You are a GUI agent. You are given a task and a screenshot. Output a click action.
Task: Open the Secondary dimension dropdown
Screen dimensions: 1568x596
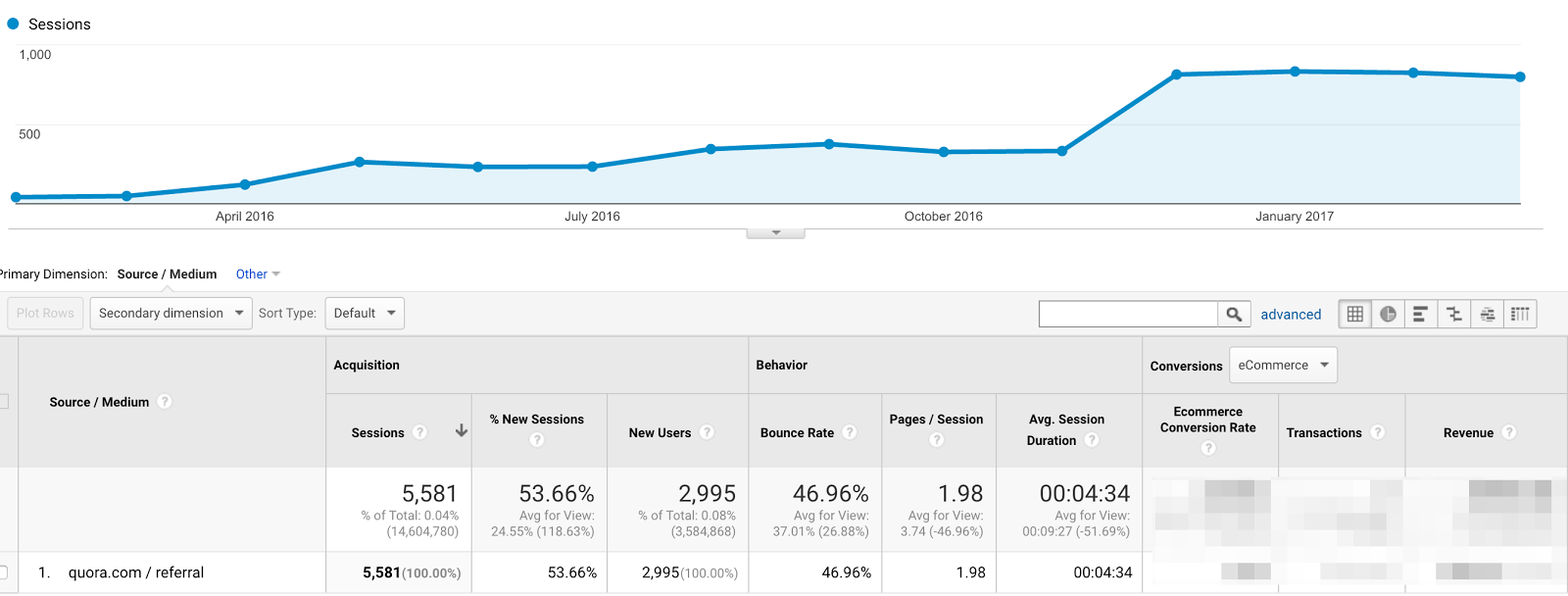(x=171, y=313)
